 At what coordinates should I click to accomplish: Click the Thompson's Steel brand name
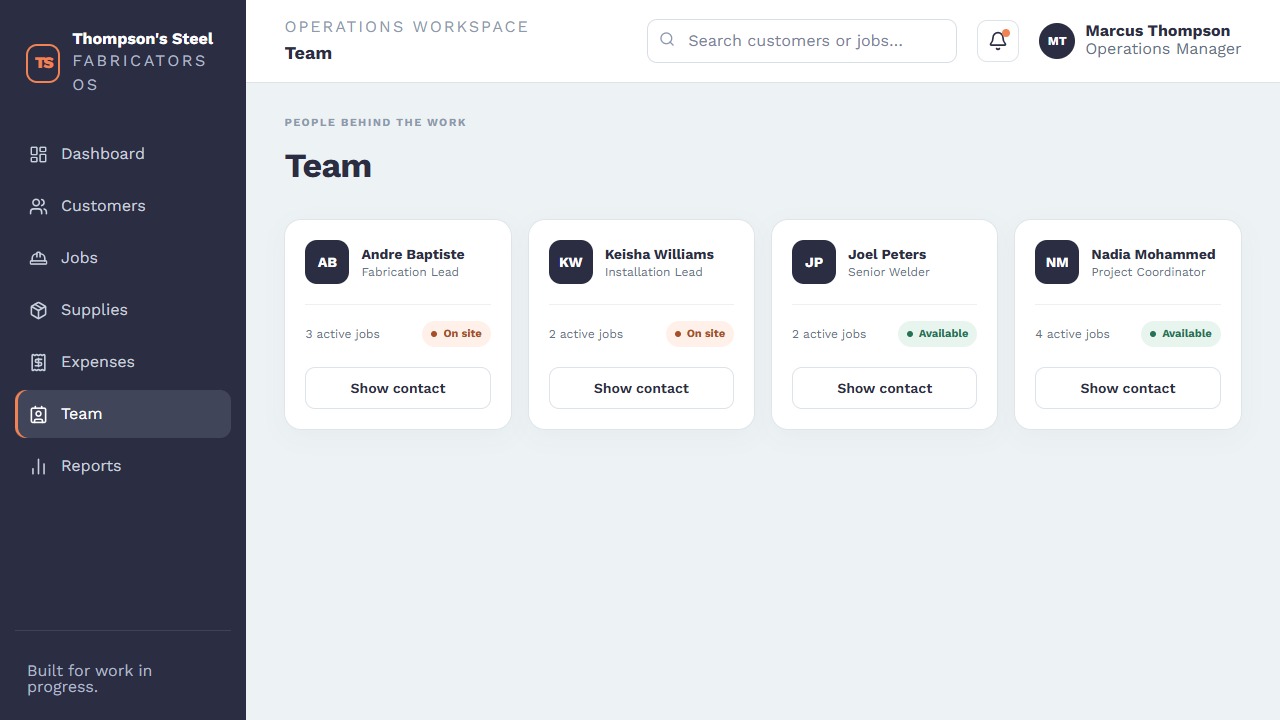point(143,38)
